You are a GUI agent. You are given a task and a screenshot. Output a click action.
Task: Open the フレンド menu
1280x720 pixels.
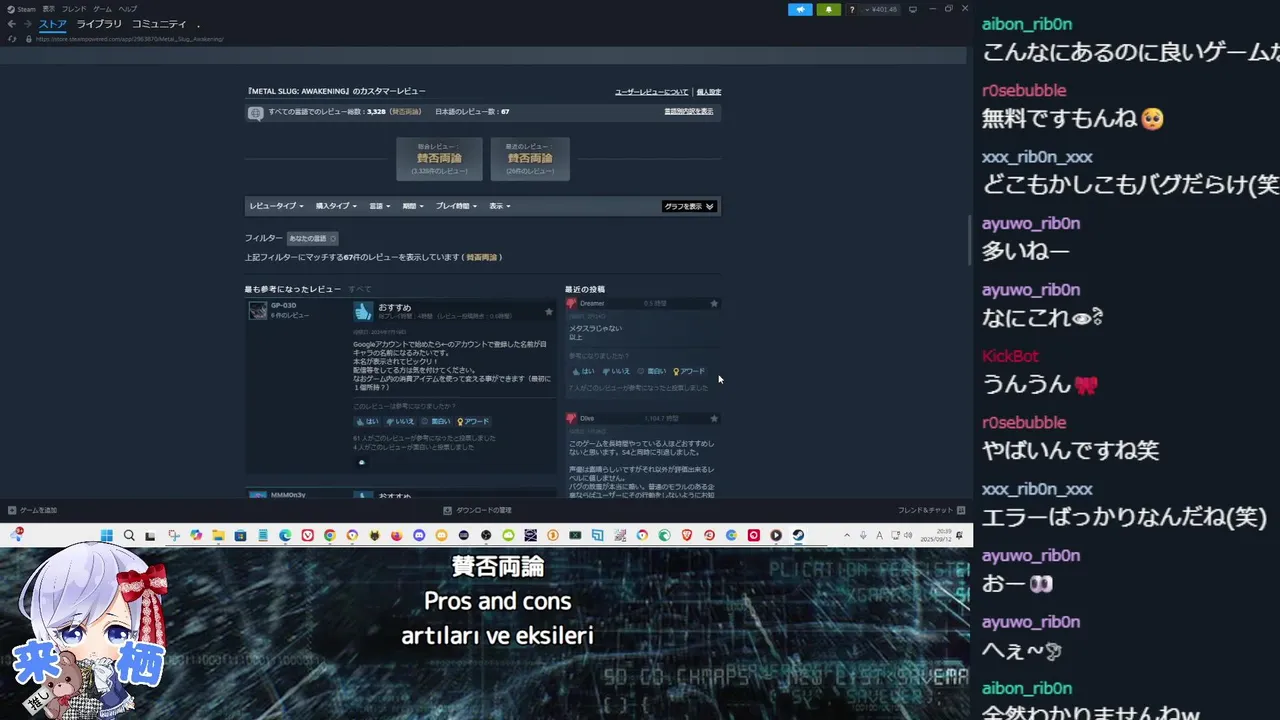click(74, 9)
